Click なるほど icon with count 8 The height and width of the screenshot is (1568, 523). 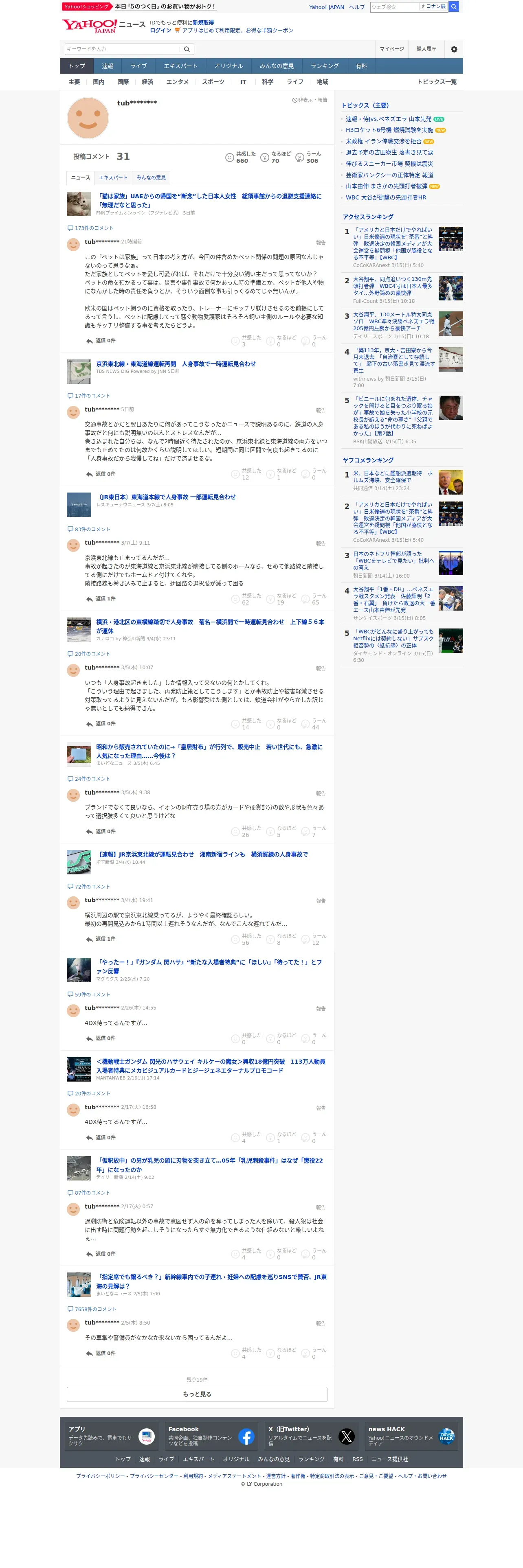click(x=270, y=940)
